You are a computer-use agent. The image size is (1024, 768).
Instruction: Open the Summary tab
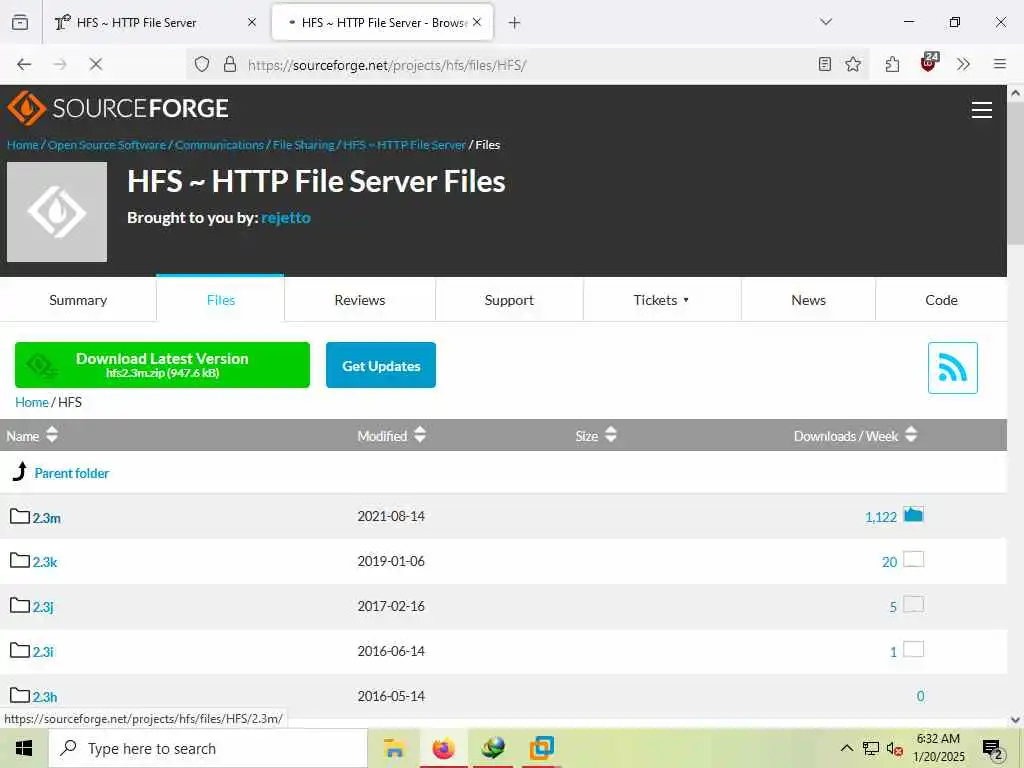[x=78, y=300]
